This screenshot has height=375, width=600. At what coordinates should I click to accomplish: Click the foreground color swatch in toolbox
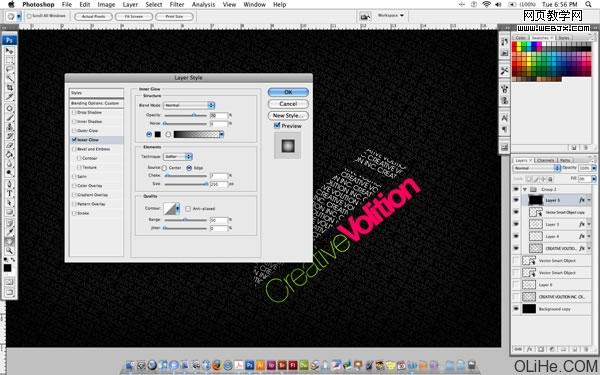(7, 268)
